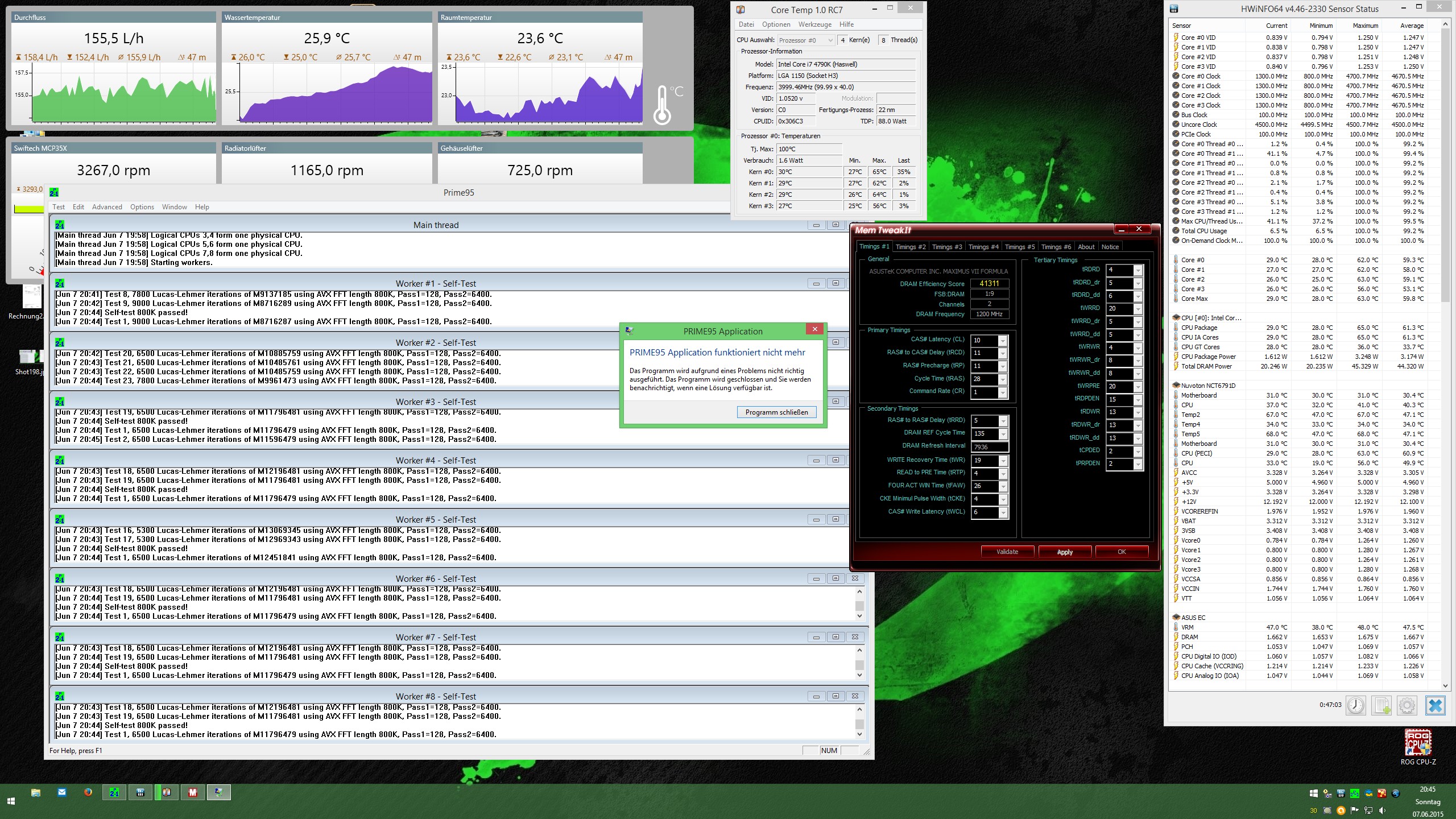1456x819 pixels.
Task: Close HWiNFO sensor window via blue X
Action: [1435, 706]
